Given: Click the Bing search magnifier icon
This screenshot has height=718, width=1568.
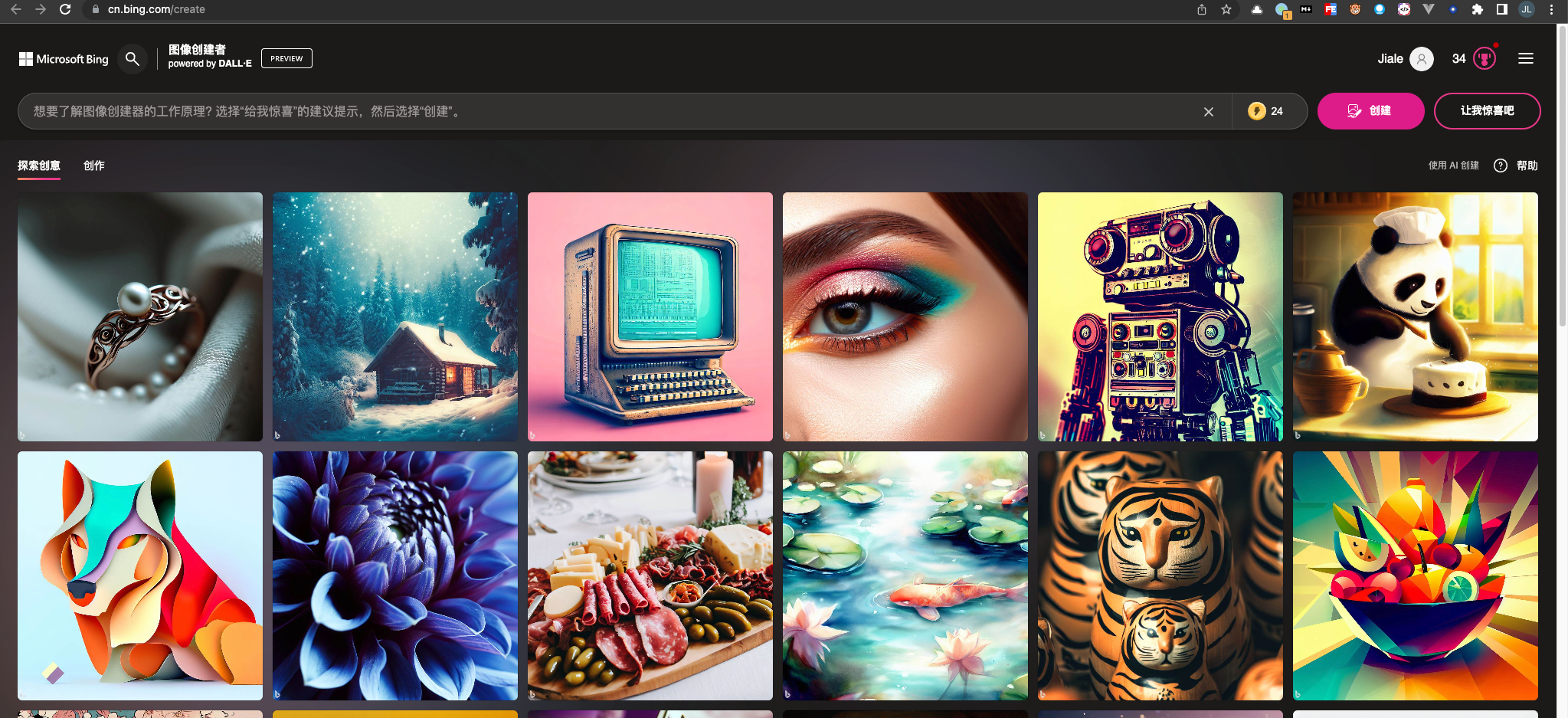Looking at the screenshot, I should point(133,58).
